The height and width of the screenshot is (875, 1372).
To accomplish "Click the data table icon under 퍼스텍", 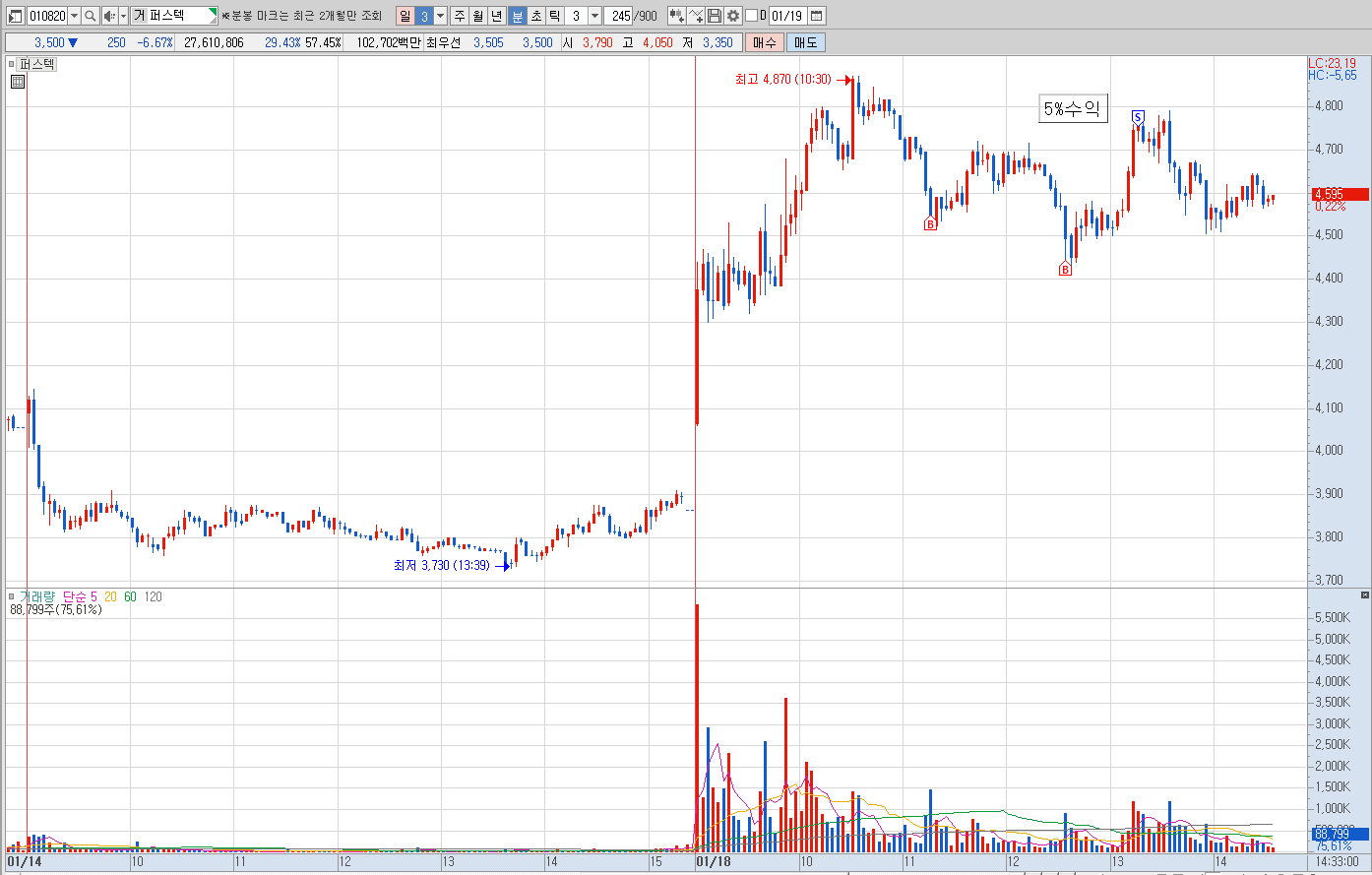I will pyautogui.click(x=17, y=82).
